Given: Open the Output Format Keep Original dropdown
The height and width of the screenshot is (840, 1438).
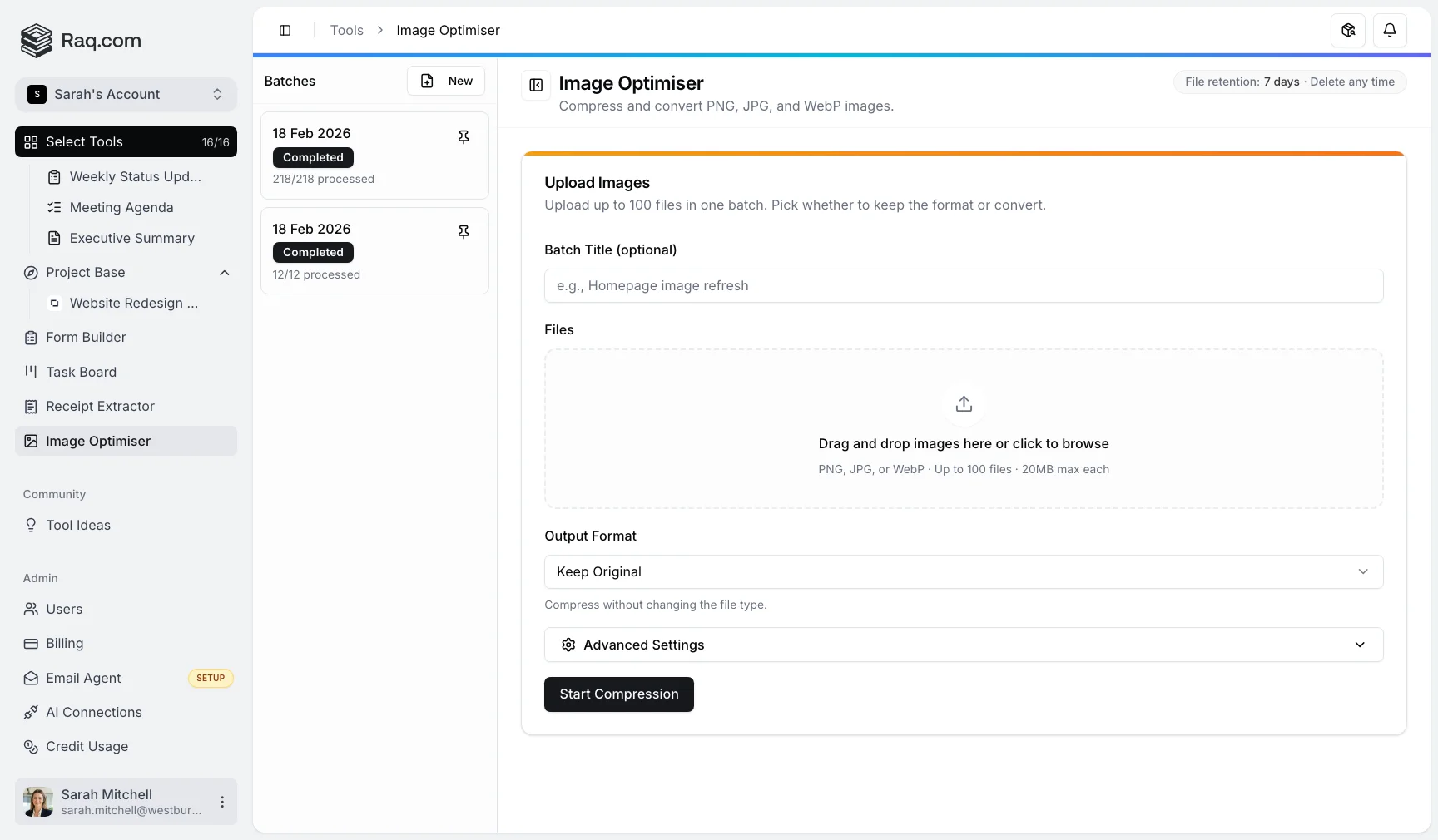Looking at the screenshot, I should pos(963,572).
